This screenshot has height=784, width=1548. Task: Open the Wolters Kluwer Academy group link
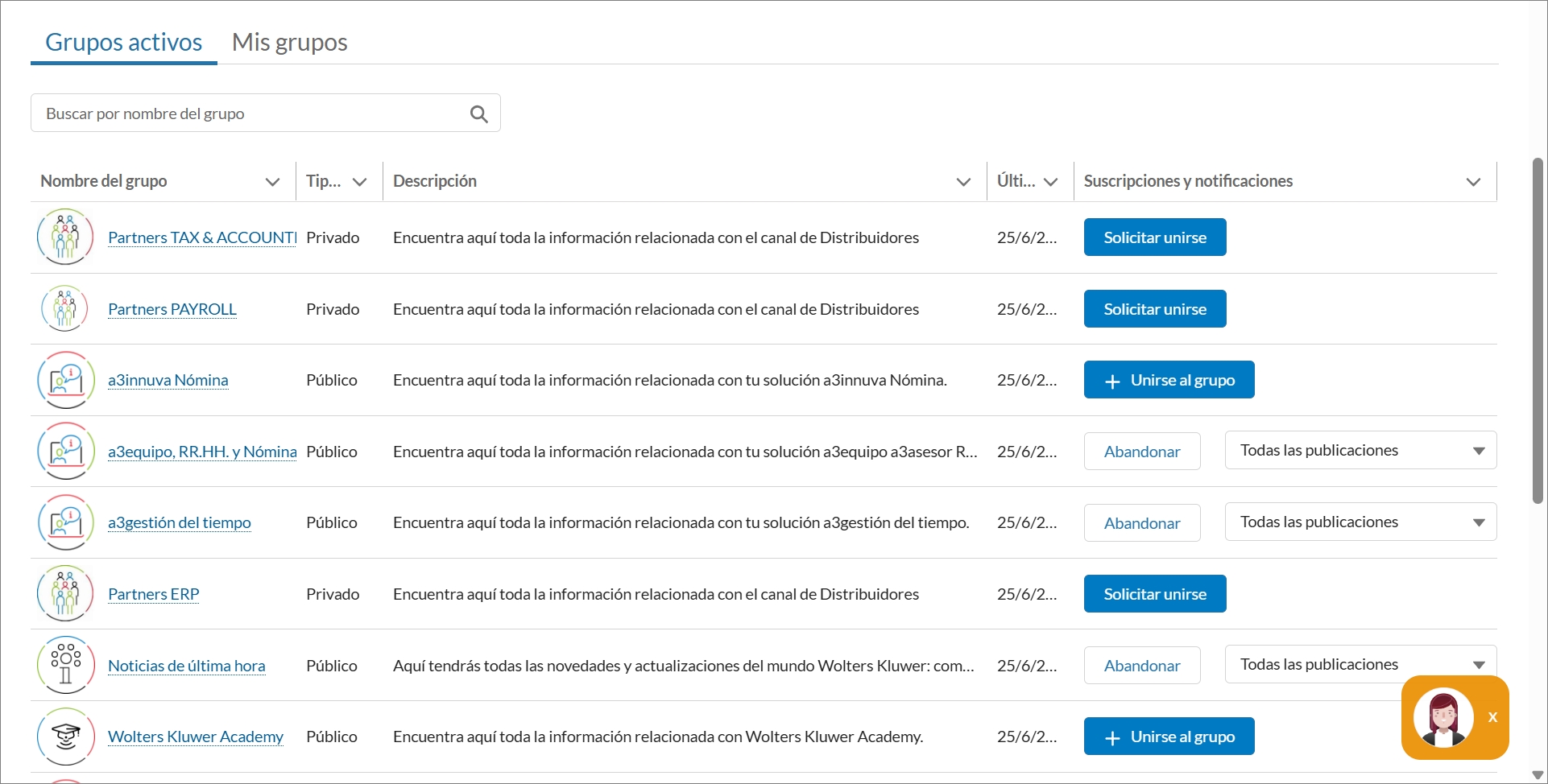click(196, 737)
